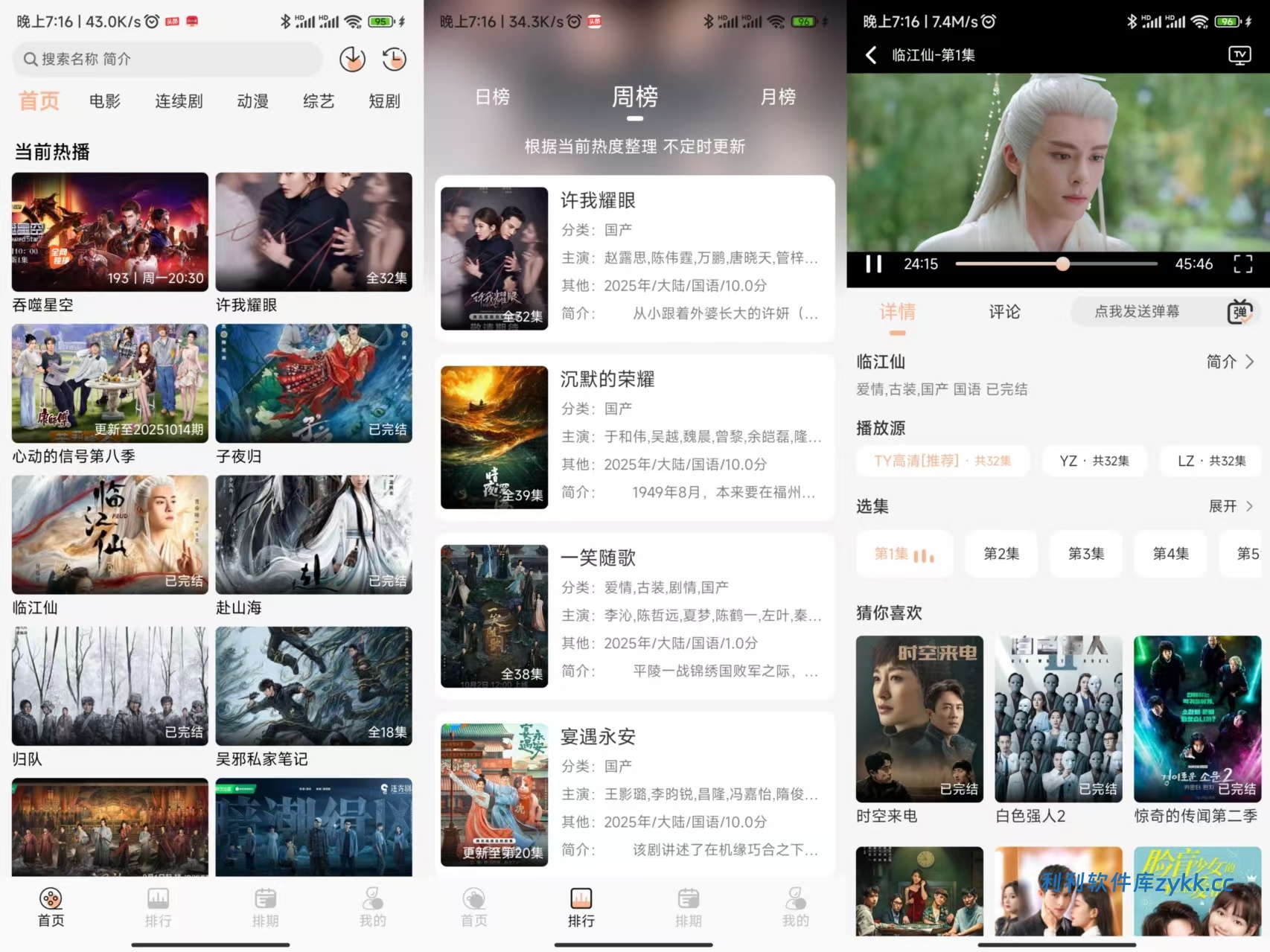Viewport: 1270px width, 952px height.
Task: Toggle the 弹 danmaku switch
Action: [x=1239, y=312]
